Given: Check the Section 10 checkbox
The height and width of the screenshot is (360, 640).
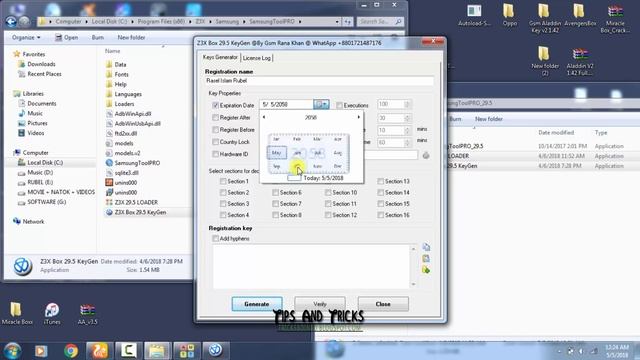Looking at the screenshot, I should 328,192.
